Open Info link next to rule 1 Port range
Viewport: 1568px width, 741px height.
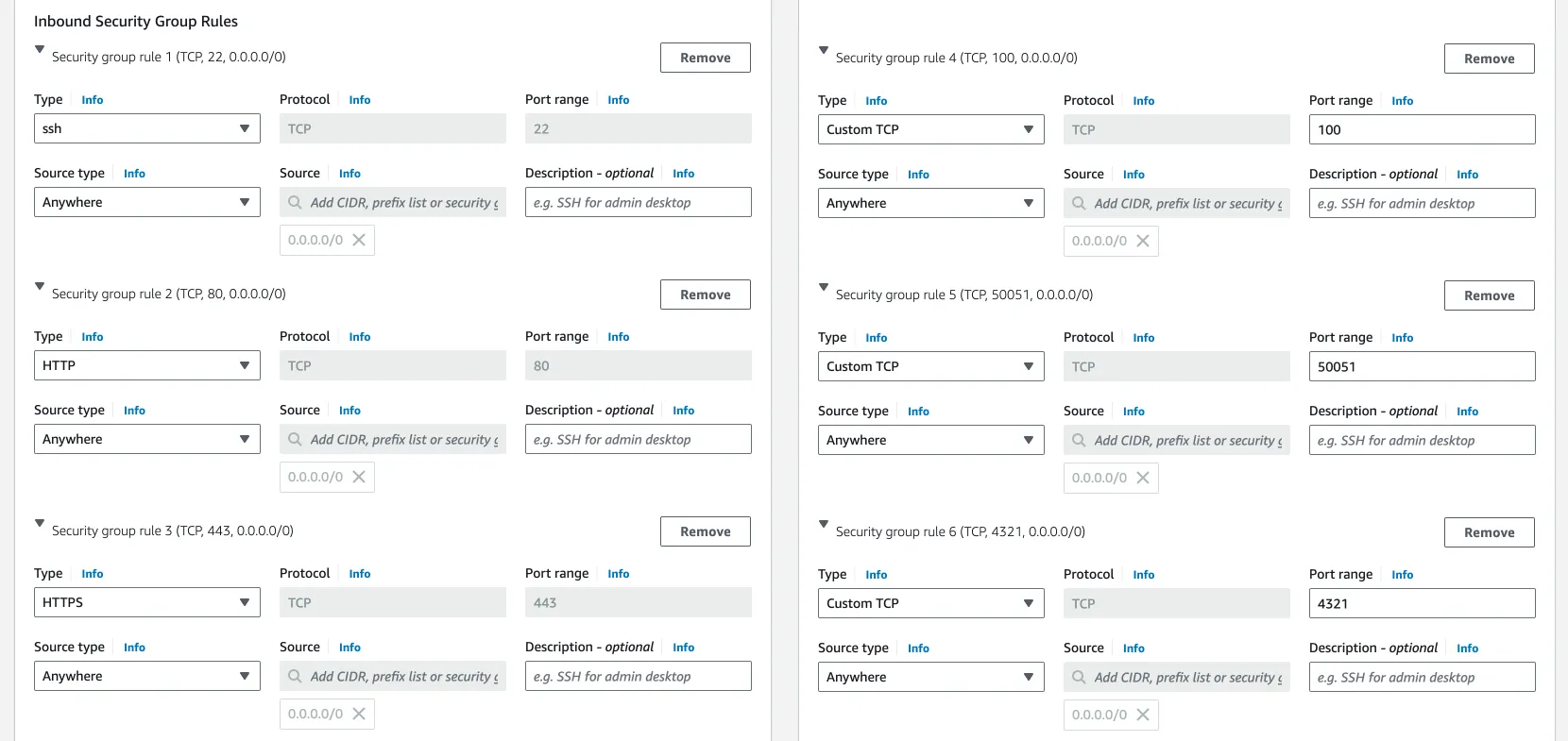(x=619, y=100)
